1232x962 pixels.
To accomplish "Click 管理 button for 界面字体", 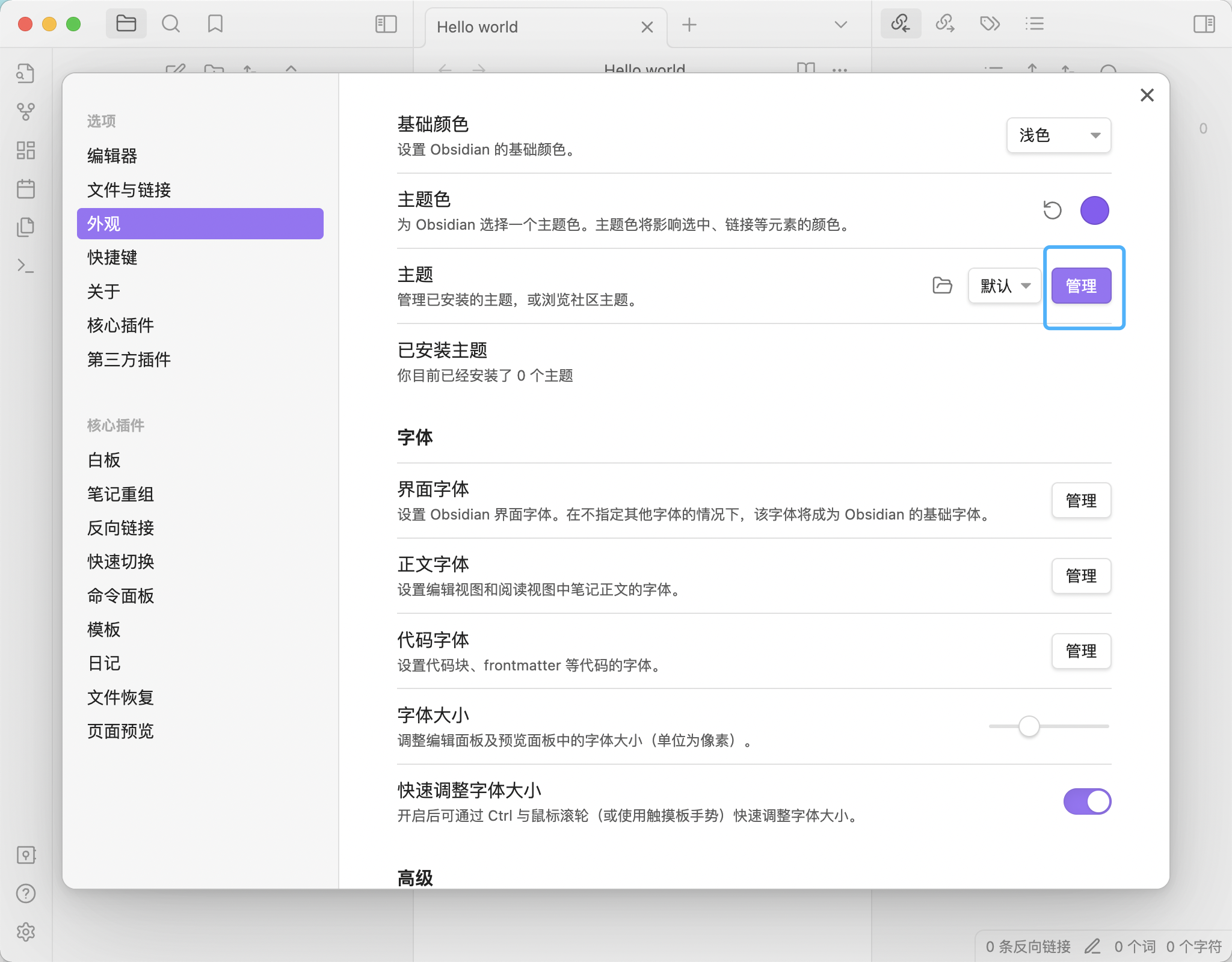I will pos(1081,500).
